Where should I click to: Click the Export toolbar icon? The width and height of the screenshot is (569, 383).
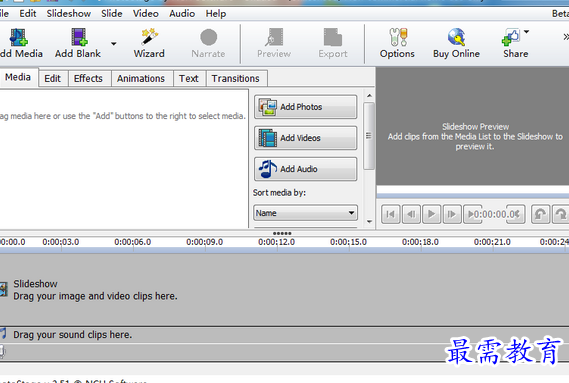pos(333,37)
